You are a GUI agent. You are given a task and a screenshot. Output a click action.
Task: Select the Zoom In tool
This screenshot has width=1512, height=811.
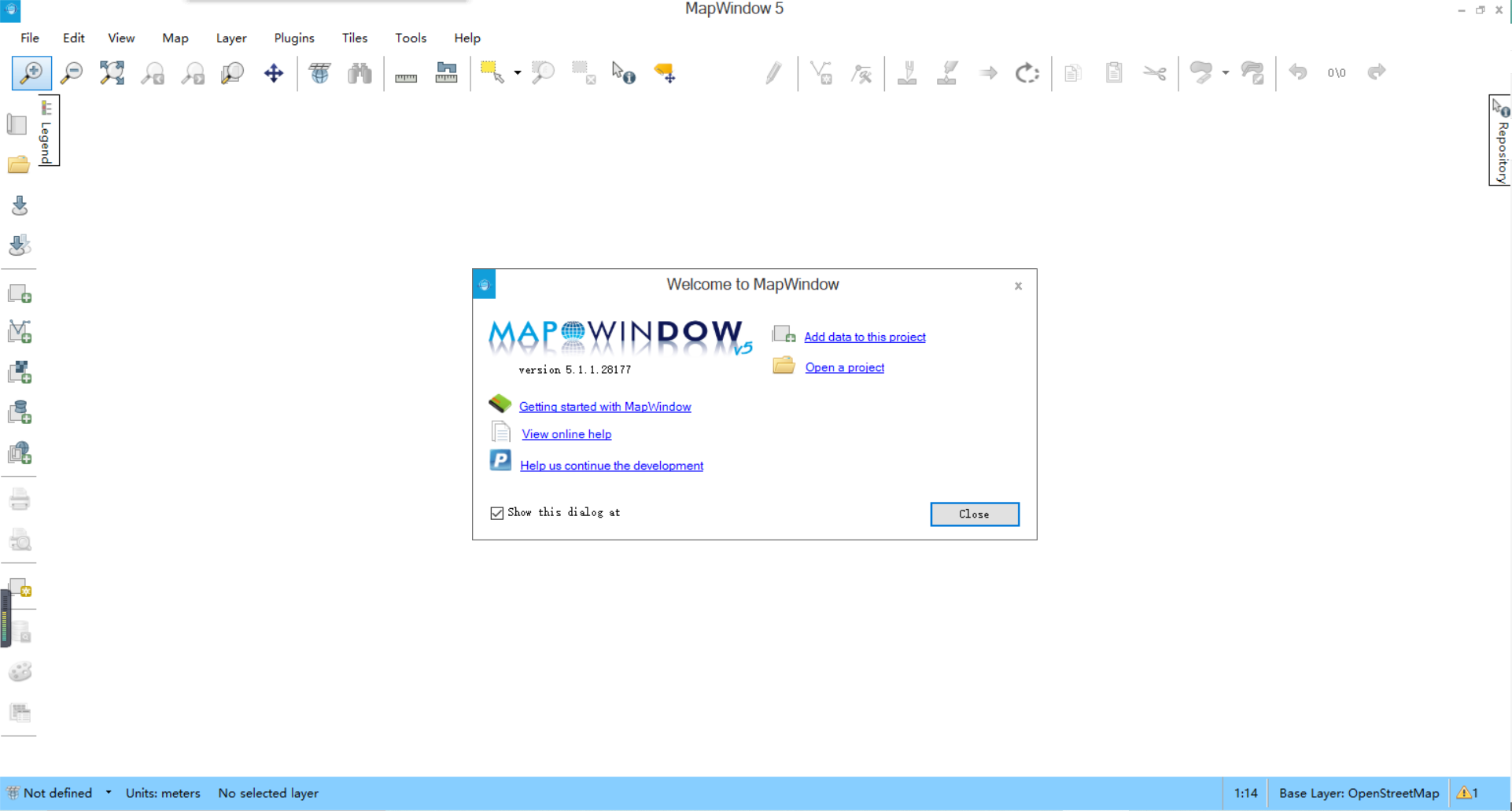[31, 73]
